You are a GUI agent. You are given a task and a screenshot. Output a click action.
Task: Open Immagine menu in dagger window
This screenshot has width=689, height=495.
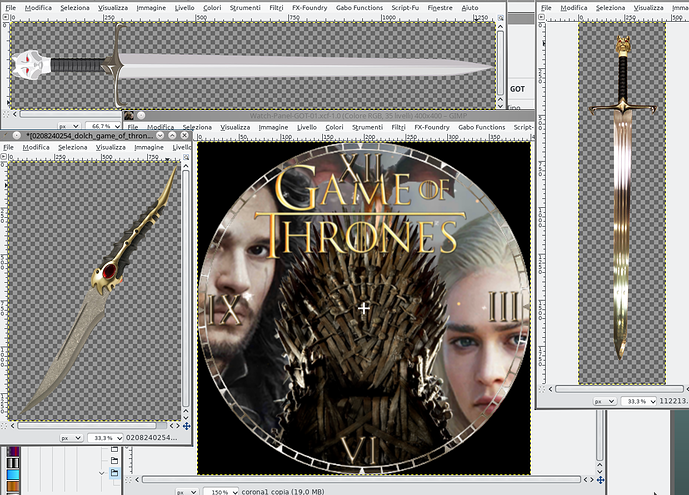[x=149, y=147]
